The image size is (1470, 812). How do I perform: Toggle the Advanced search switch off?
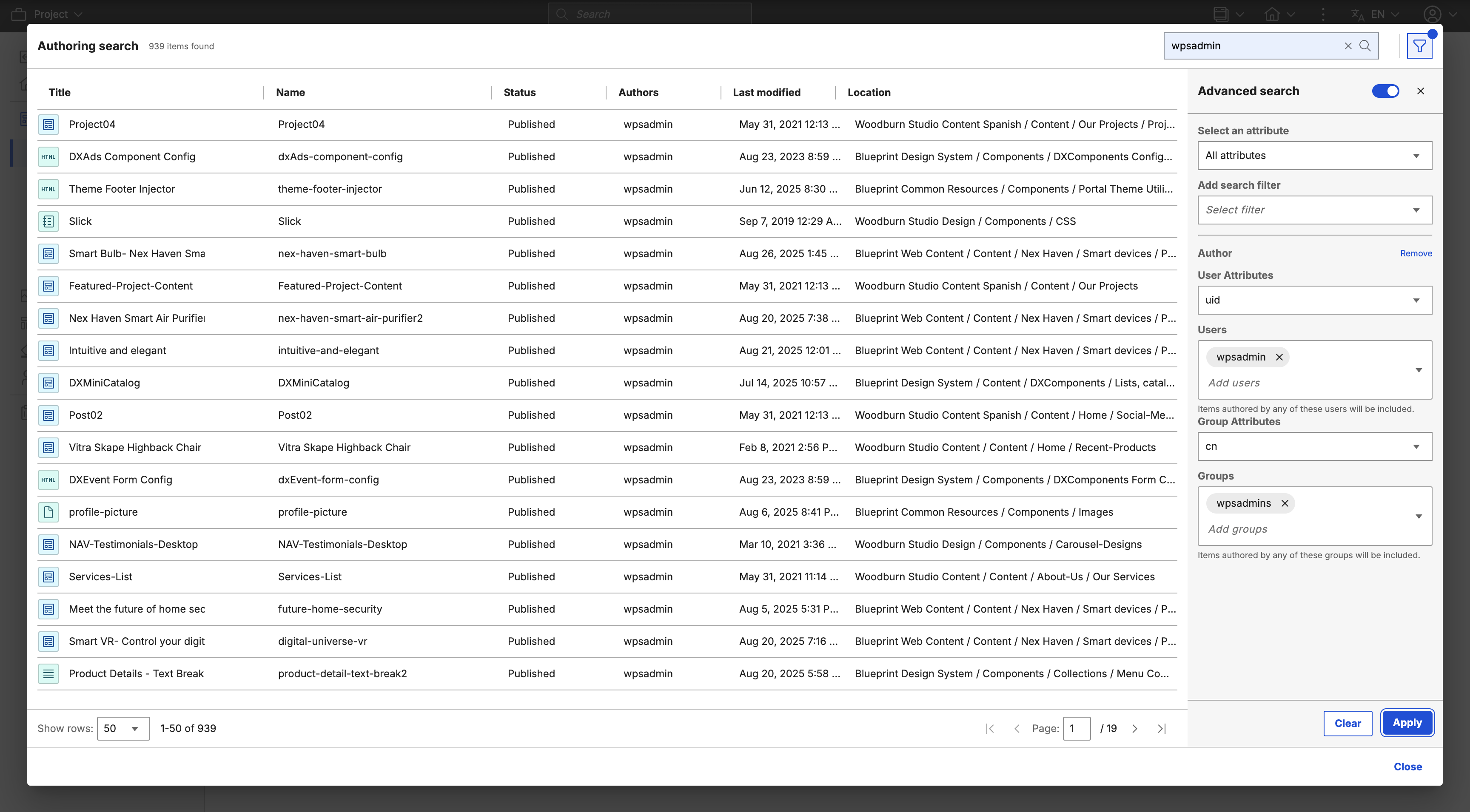(1385, 91)
